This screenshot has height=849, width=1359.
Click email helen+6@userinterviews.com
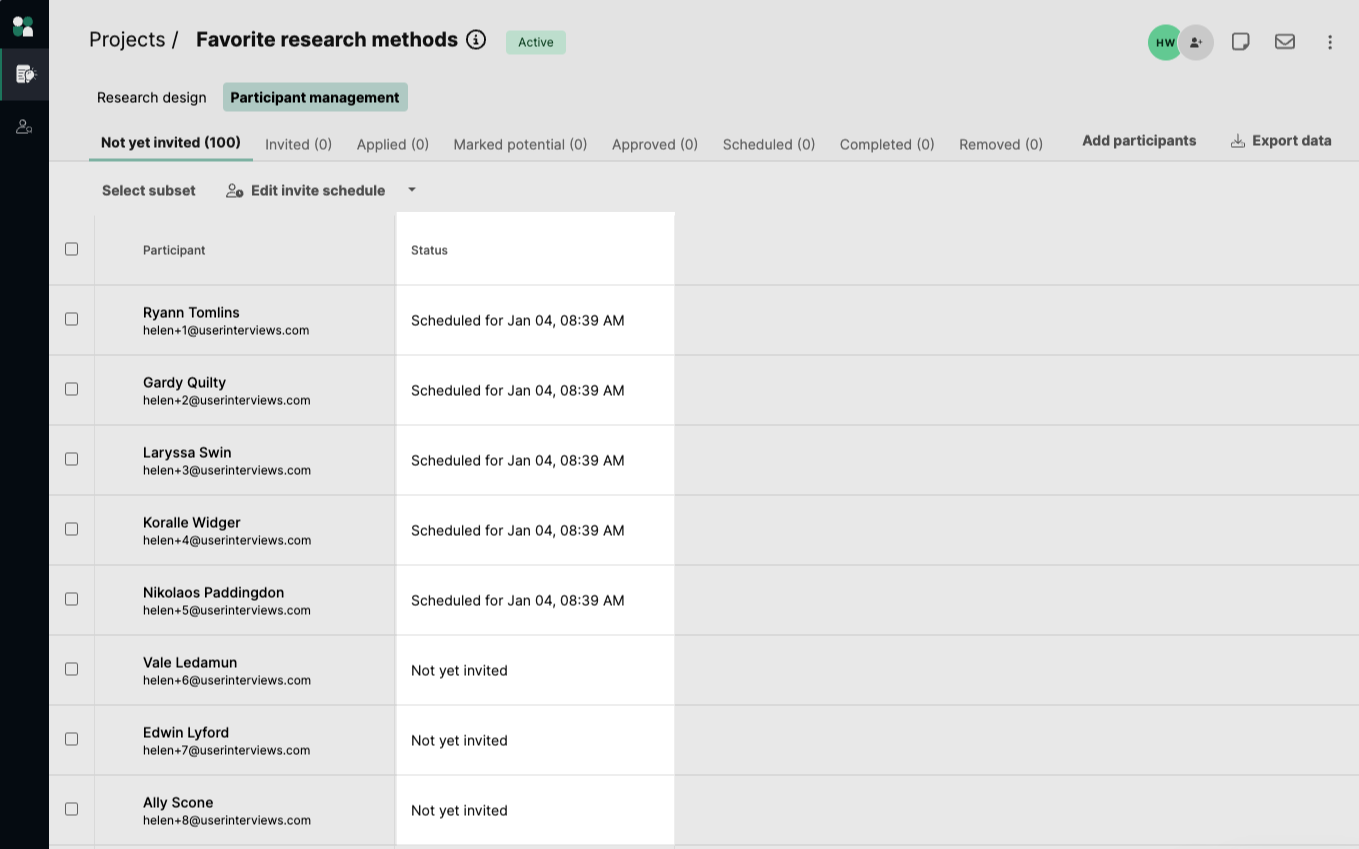coord(227,680)
